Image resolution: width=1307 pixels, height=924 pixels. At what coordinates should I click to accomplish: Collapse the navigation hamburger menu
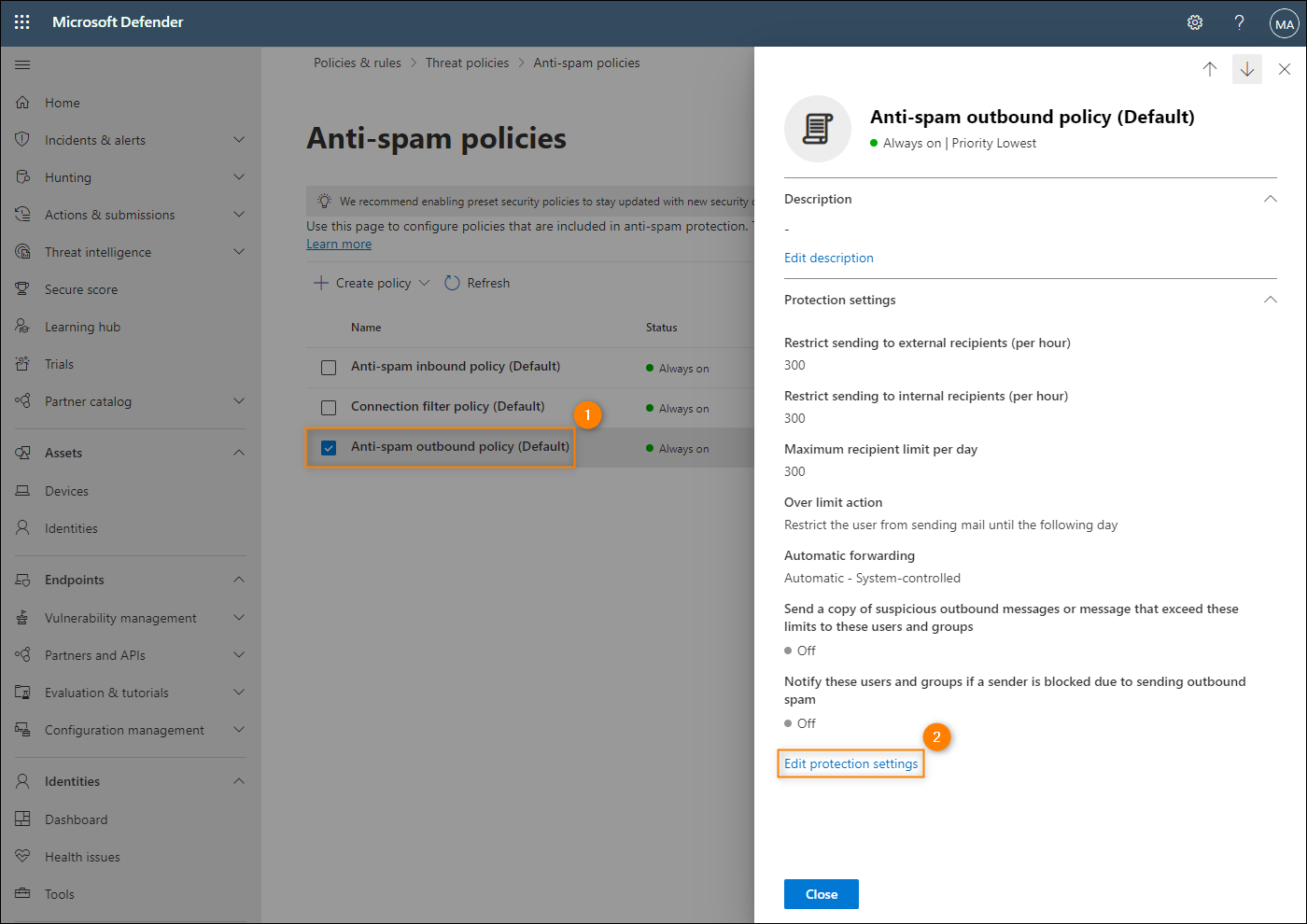[22, 65]
